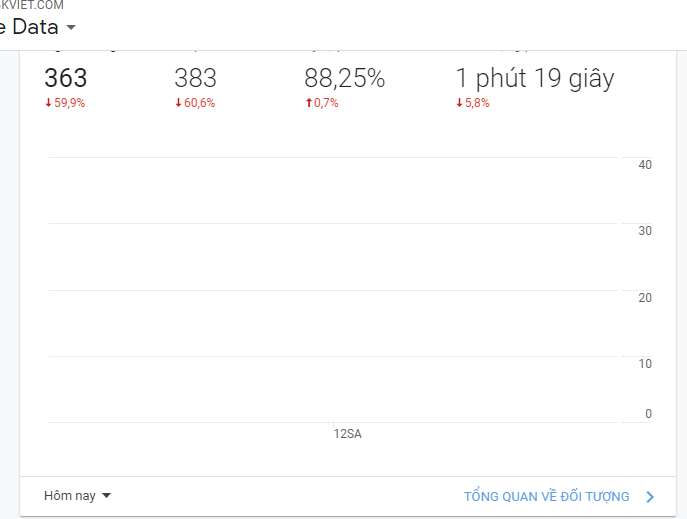Open the Hôm nay date range selector
The image size is (687, 519).
coord(77,496)
